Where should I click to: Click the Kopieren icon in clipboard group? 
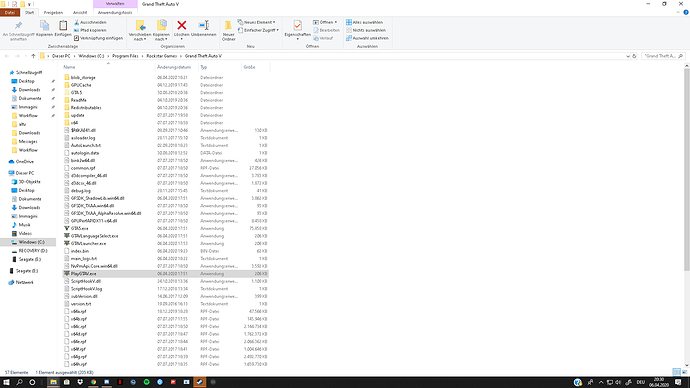44,26
